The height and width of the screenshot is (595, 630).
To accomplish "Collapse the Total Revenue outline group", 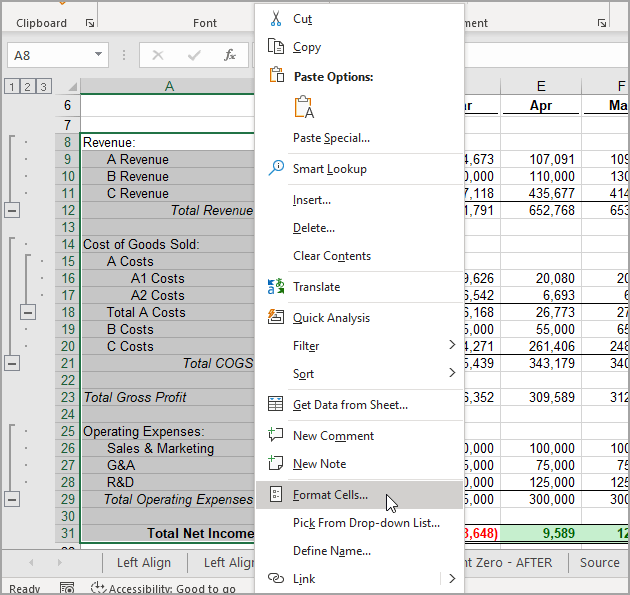I will click(x=12, y=210).
